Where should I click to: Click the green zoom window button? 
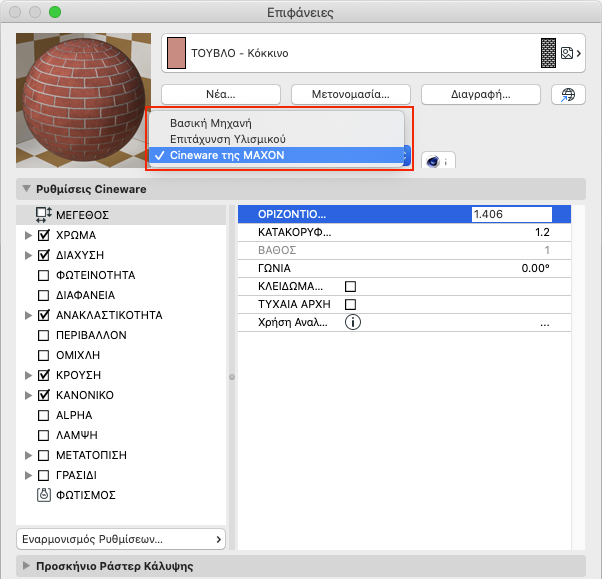55,12
